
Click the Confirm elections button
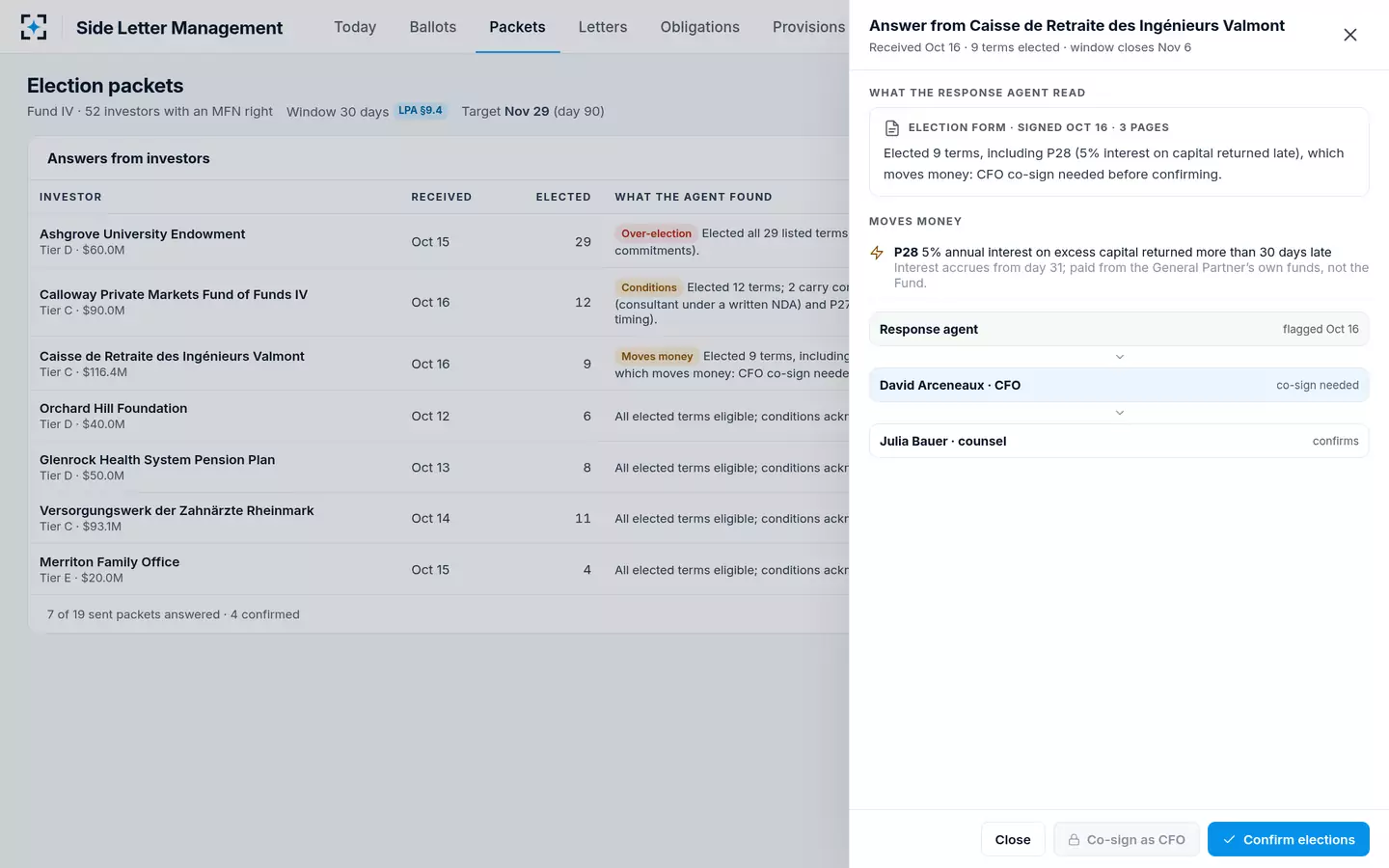1289,839
